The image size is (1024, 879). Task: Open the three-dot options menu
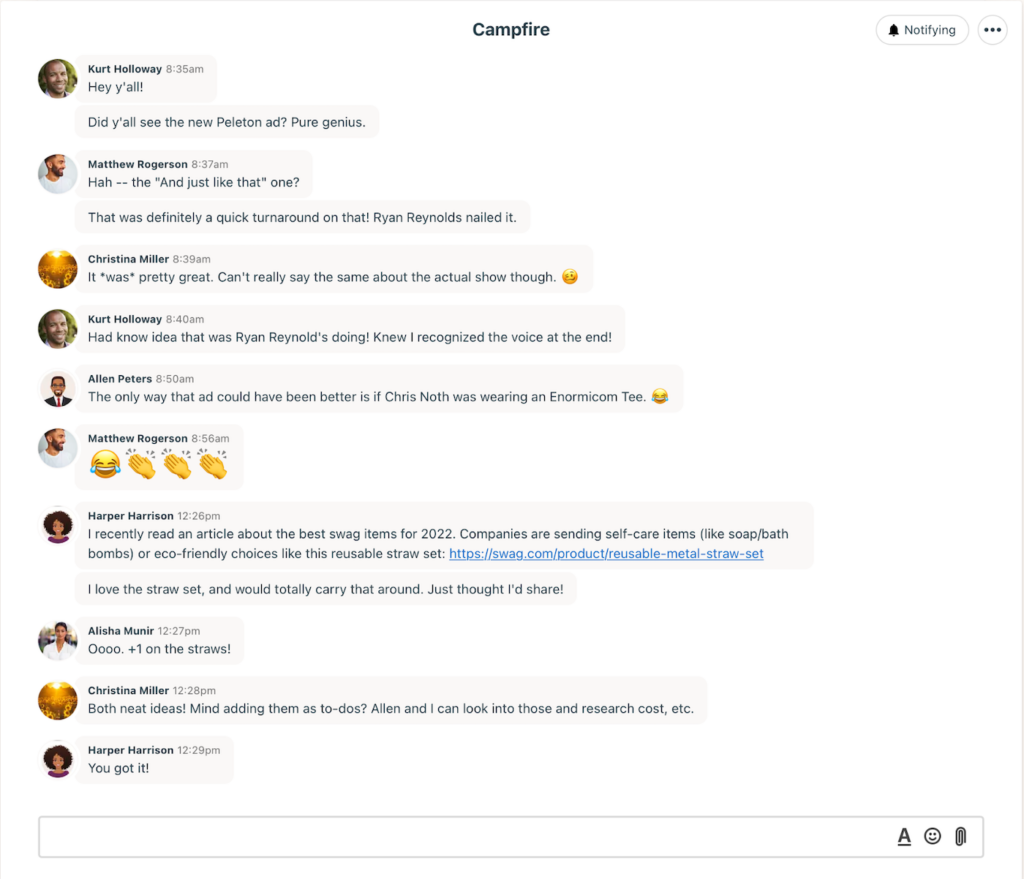(x=992, y=30)
